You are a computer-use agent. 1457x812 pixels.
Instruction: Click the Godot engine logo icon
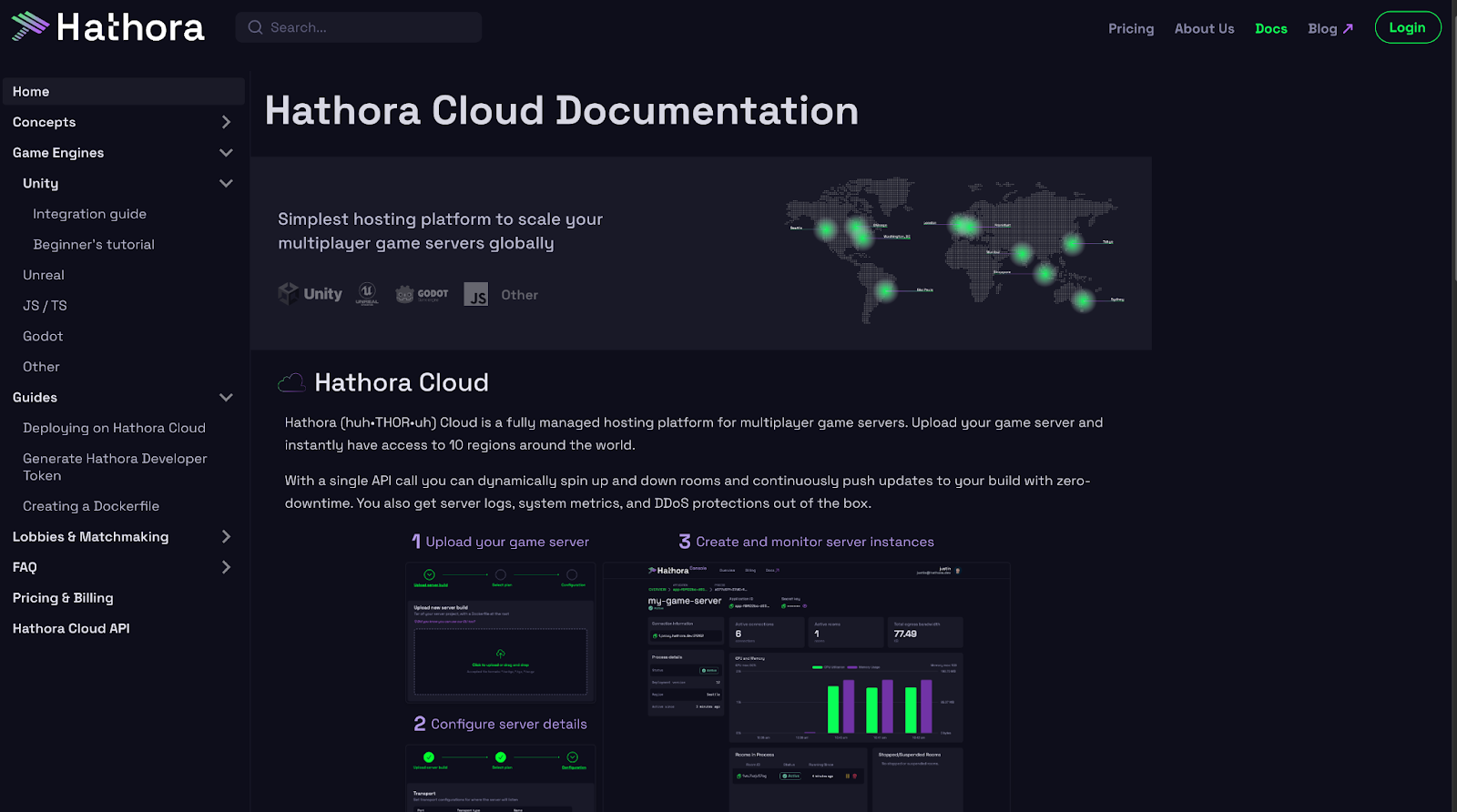404,294
